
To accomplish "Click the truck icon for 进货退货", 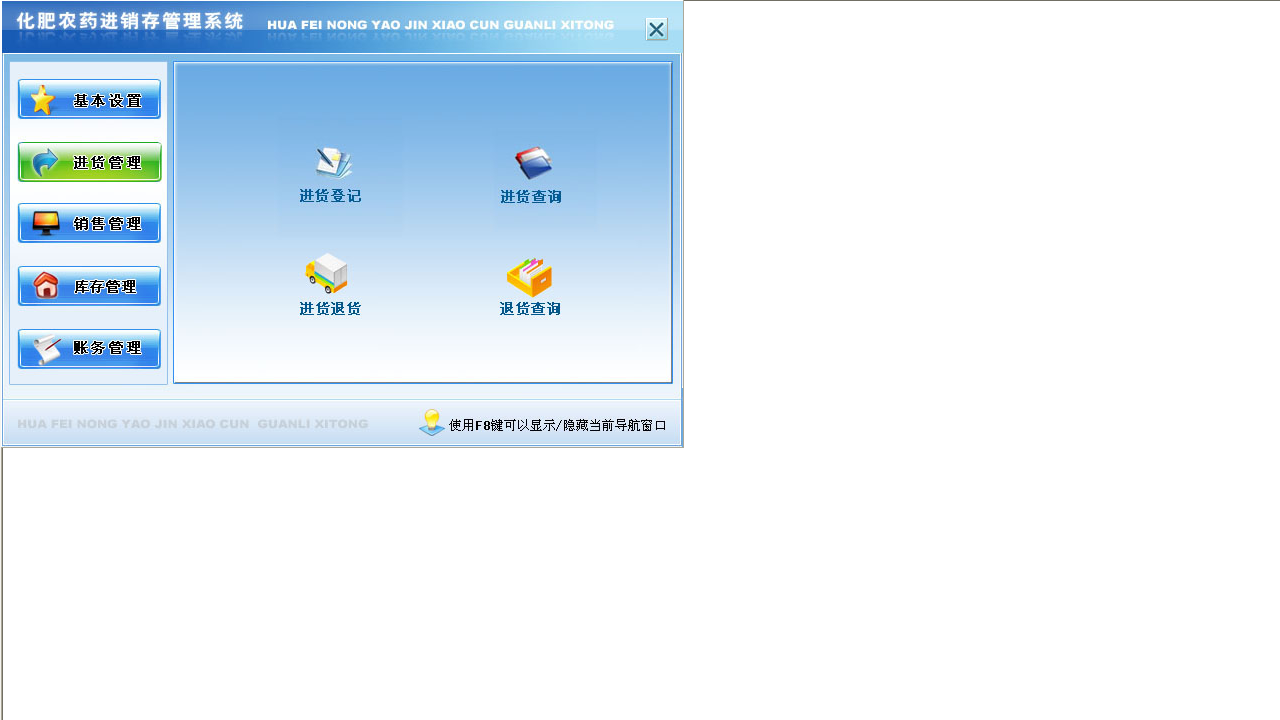I will 327,272.
